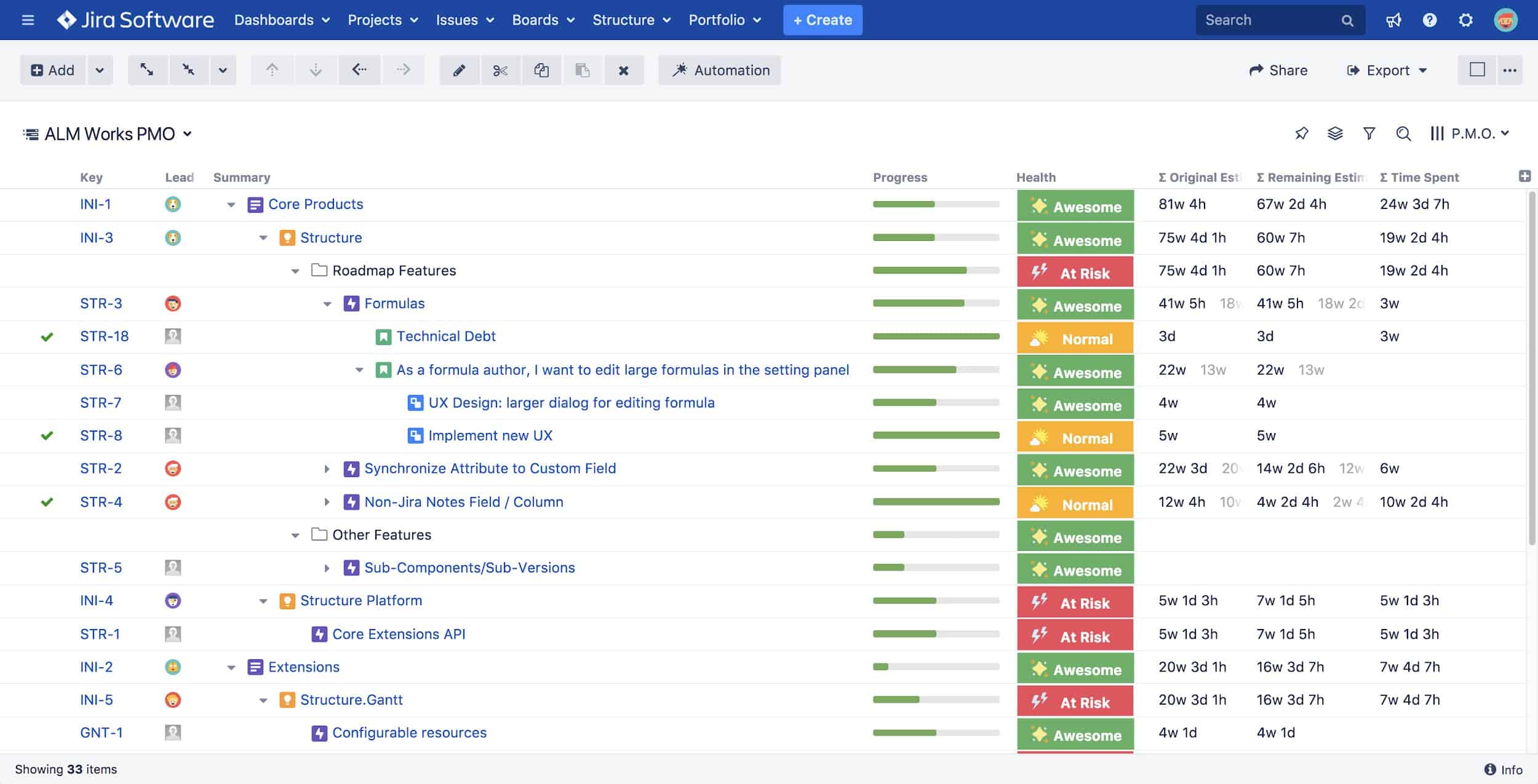The width and height of the screenshot is (1538, 784).
Task: Click the search icon in structure panel
Action: (1403, 133)
